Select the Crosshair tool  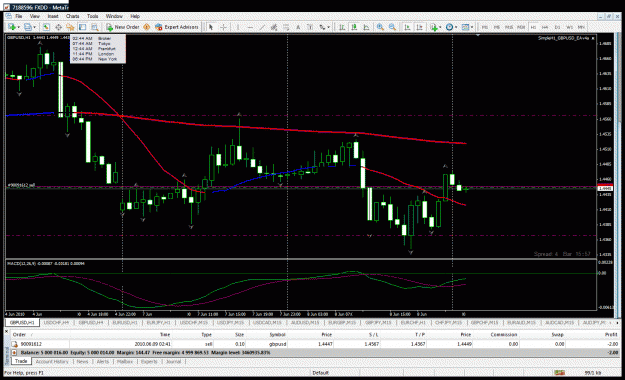point(224,27)
